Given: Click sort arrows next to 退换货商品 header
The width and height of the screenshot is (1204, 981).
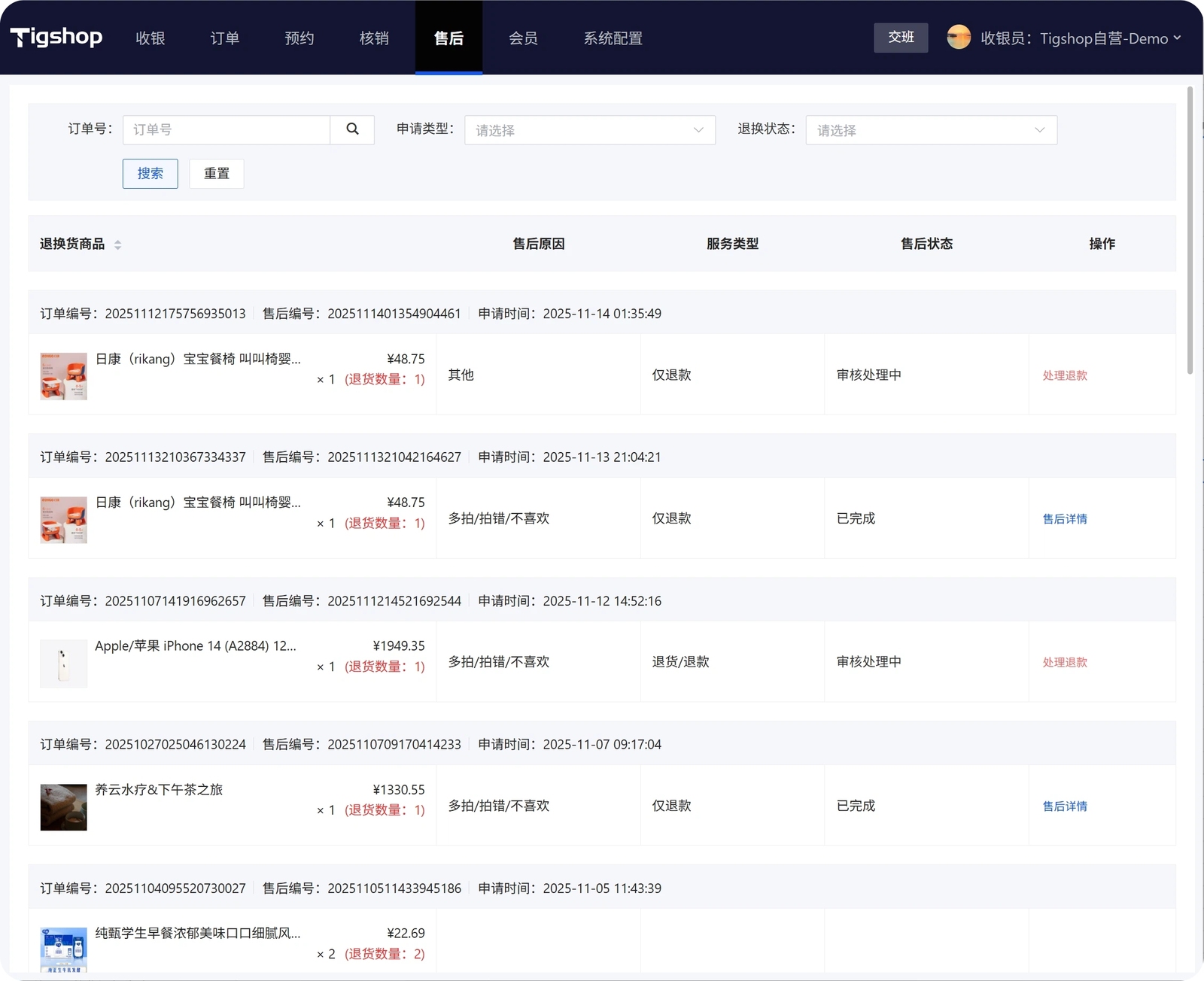Looking at the screenshot, I should pyautogui.click(x=117, y=244).
